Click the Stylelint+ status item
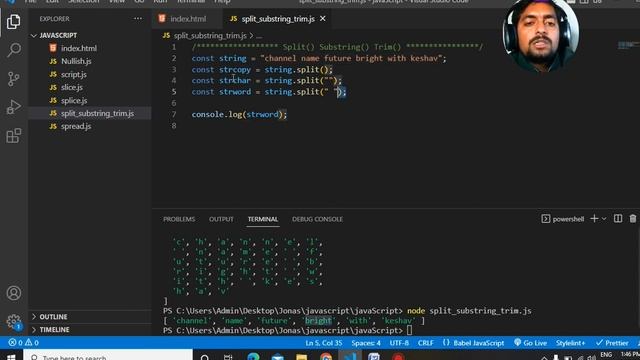The width and height of the screenshot is (640, 360). pyautogui.click(x=570, y=343)
